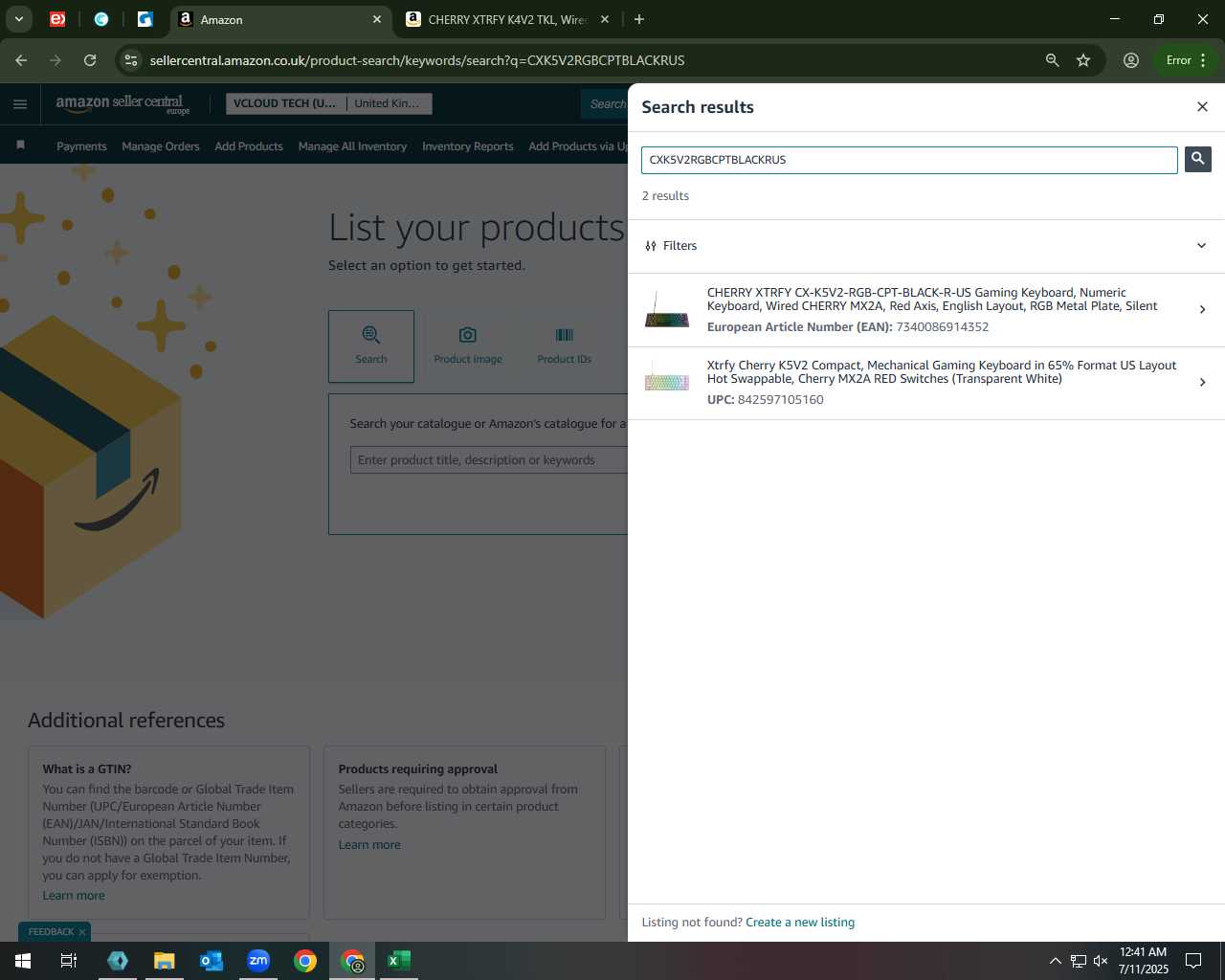Open Add Products menu item

tap(249, 146)
